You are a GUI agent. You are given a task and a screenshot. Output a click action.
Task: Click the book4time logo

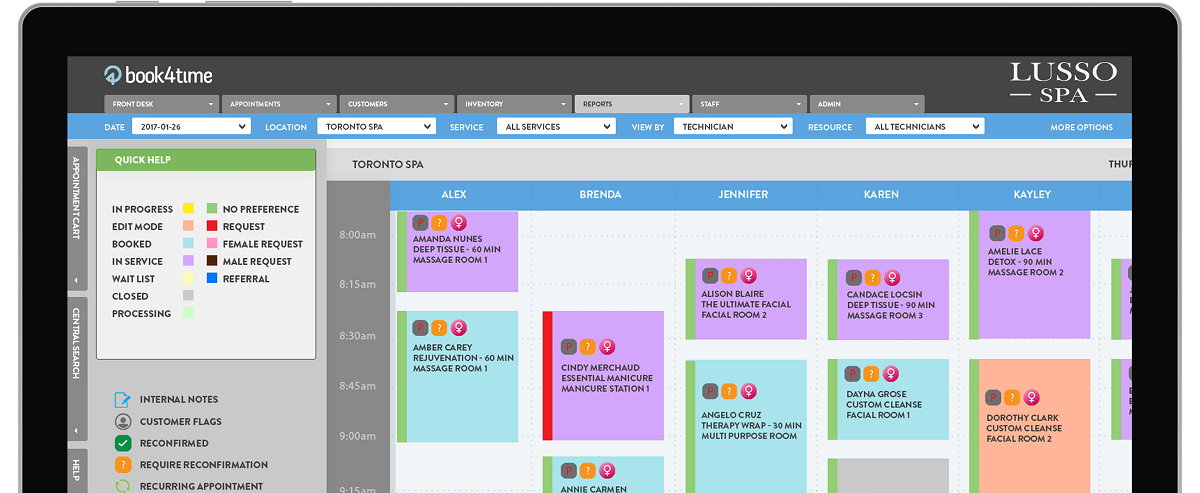pyautogui.click(x=158, y=75)
